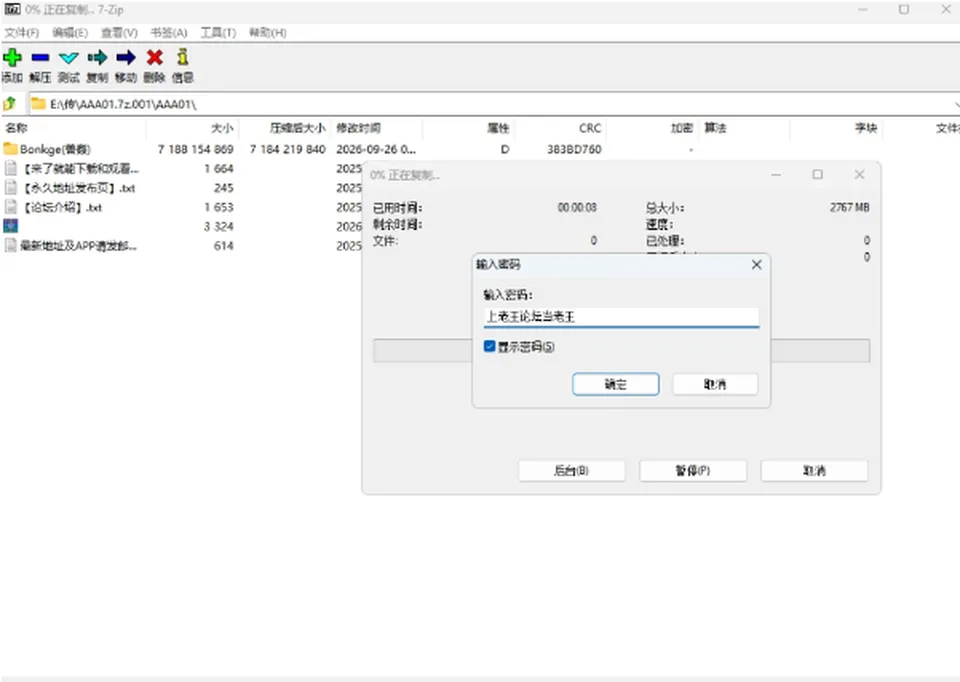Click the file icon of the 1 664 sized file
Viewport: 960px width, 682px height.
tap(10, 168)
